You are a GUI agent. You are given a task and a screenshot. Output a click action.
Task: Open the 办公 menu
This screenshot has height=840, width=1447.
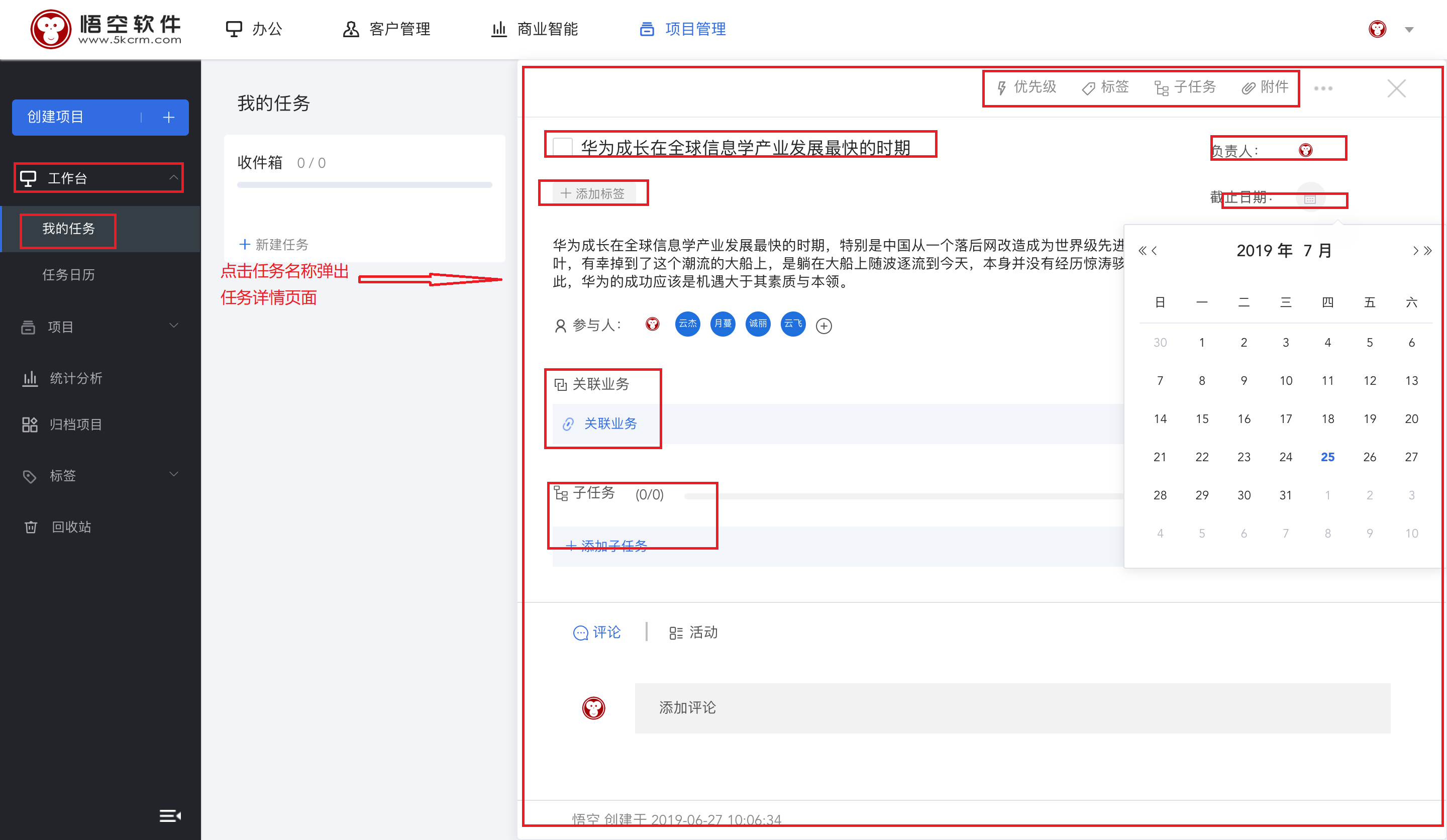point(254,29)
